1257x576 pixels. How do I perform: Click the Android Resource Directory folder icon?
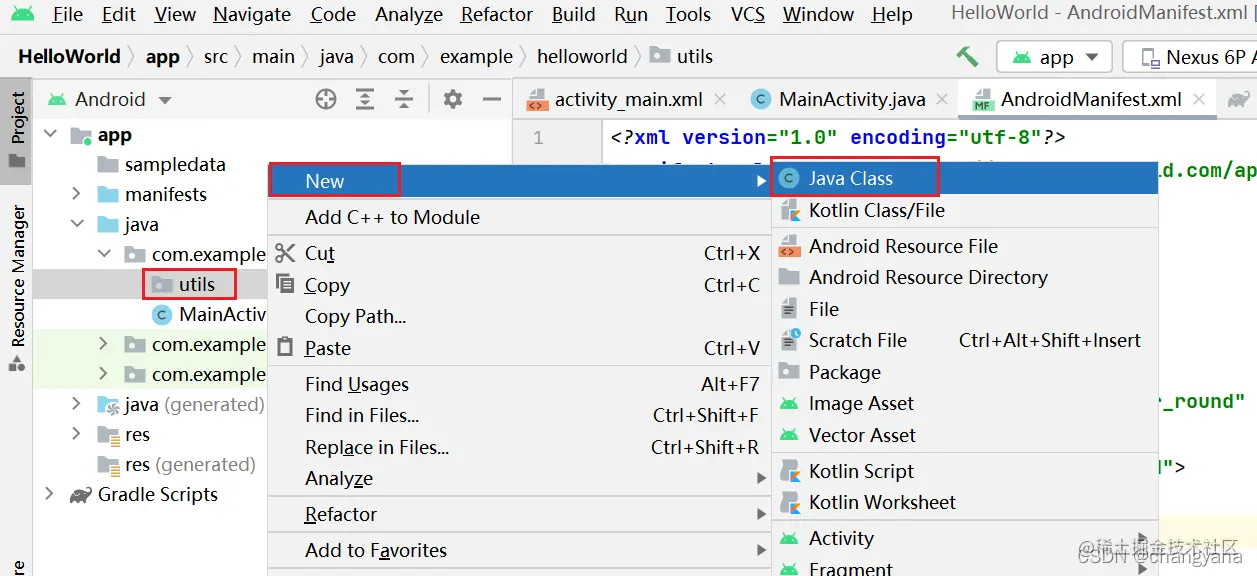[789, 277]
